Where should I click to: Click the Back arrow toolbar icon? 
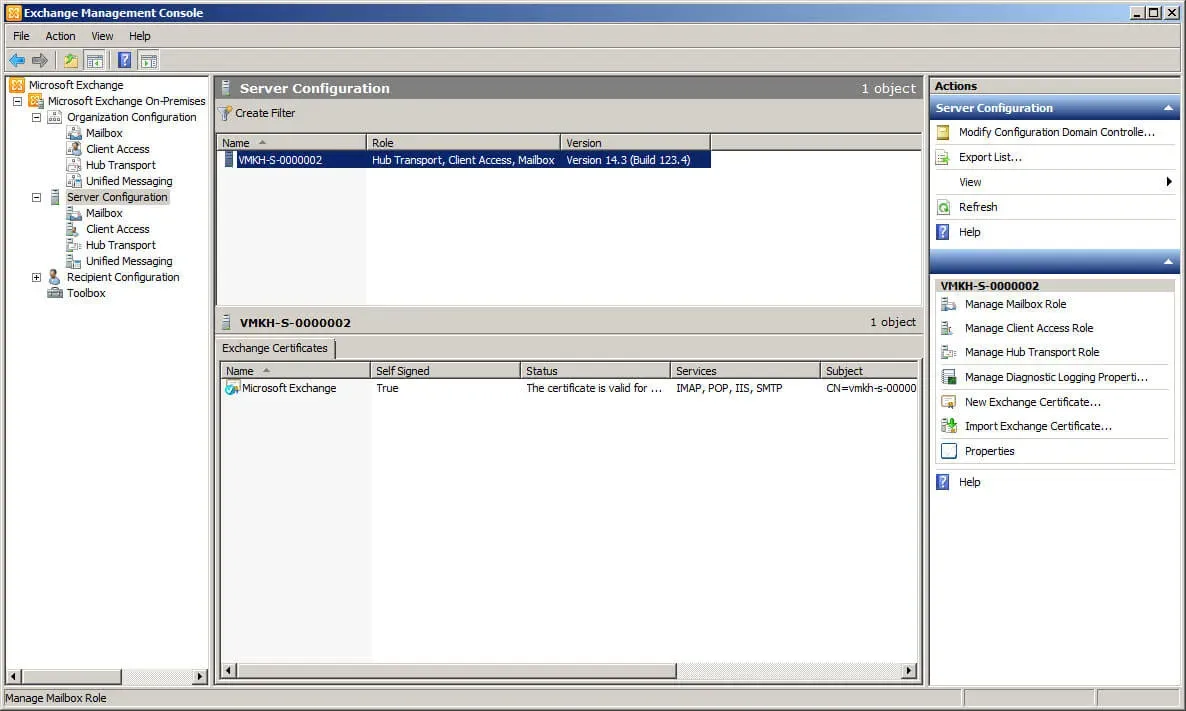pos(17,61)
